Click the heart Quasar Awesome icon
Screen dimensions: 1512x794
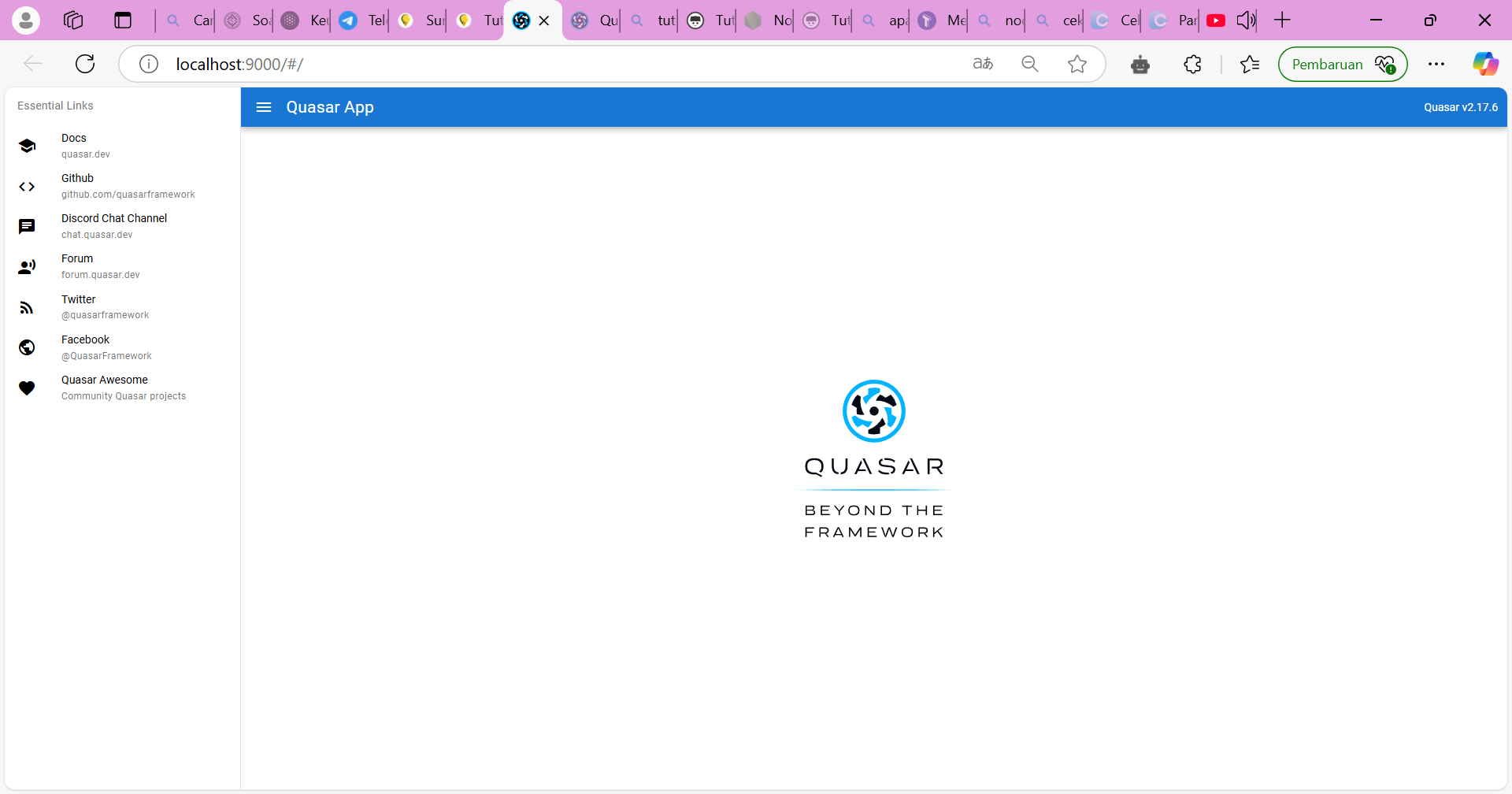pos(27,388)
